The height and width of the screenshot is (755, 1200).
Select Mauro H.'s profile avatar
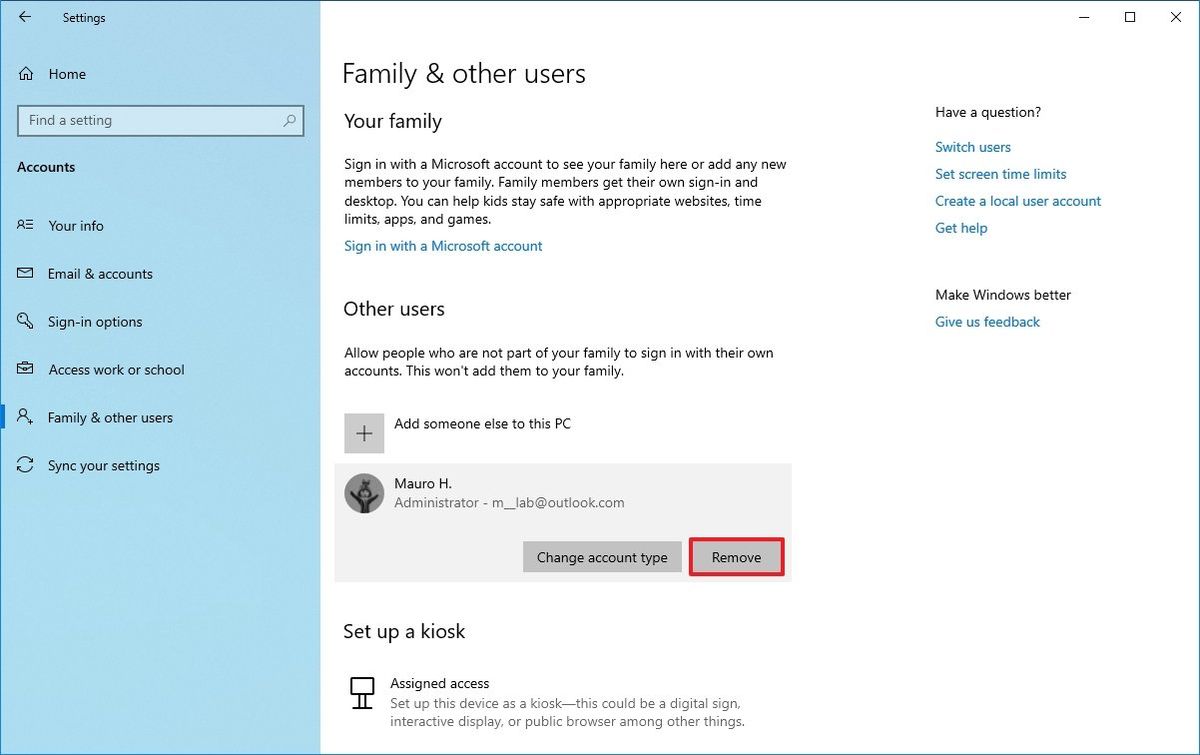point(364,493)
